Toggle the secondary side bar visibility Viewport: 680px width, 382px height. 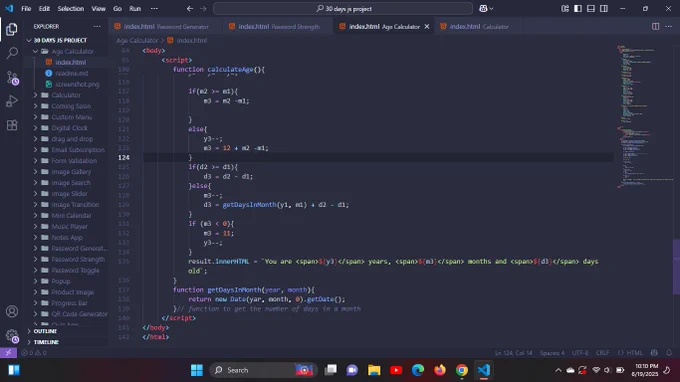(604, 9)
